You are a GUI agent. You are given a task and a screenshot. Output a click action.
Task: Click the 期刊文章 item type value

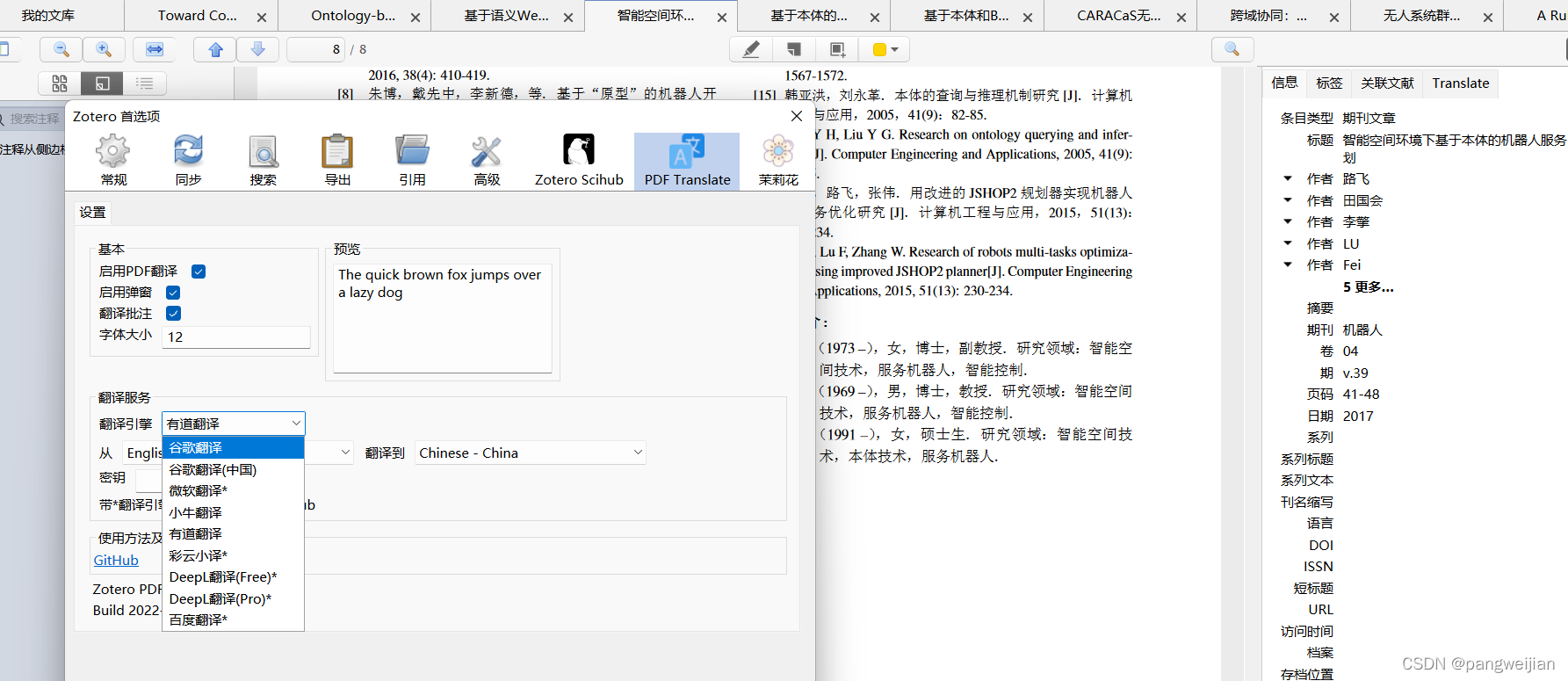pos(1369,118)
